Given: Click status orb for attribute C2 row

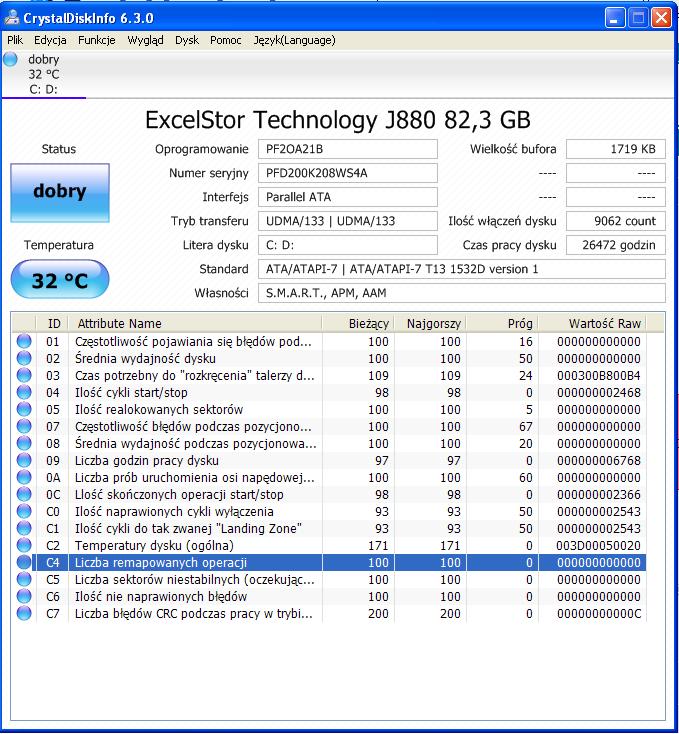Looking at the screenshot, I should pyautogui.click(x=24, y=545).
